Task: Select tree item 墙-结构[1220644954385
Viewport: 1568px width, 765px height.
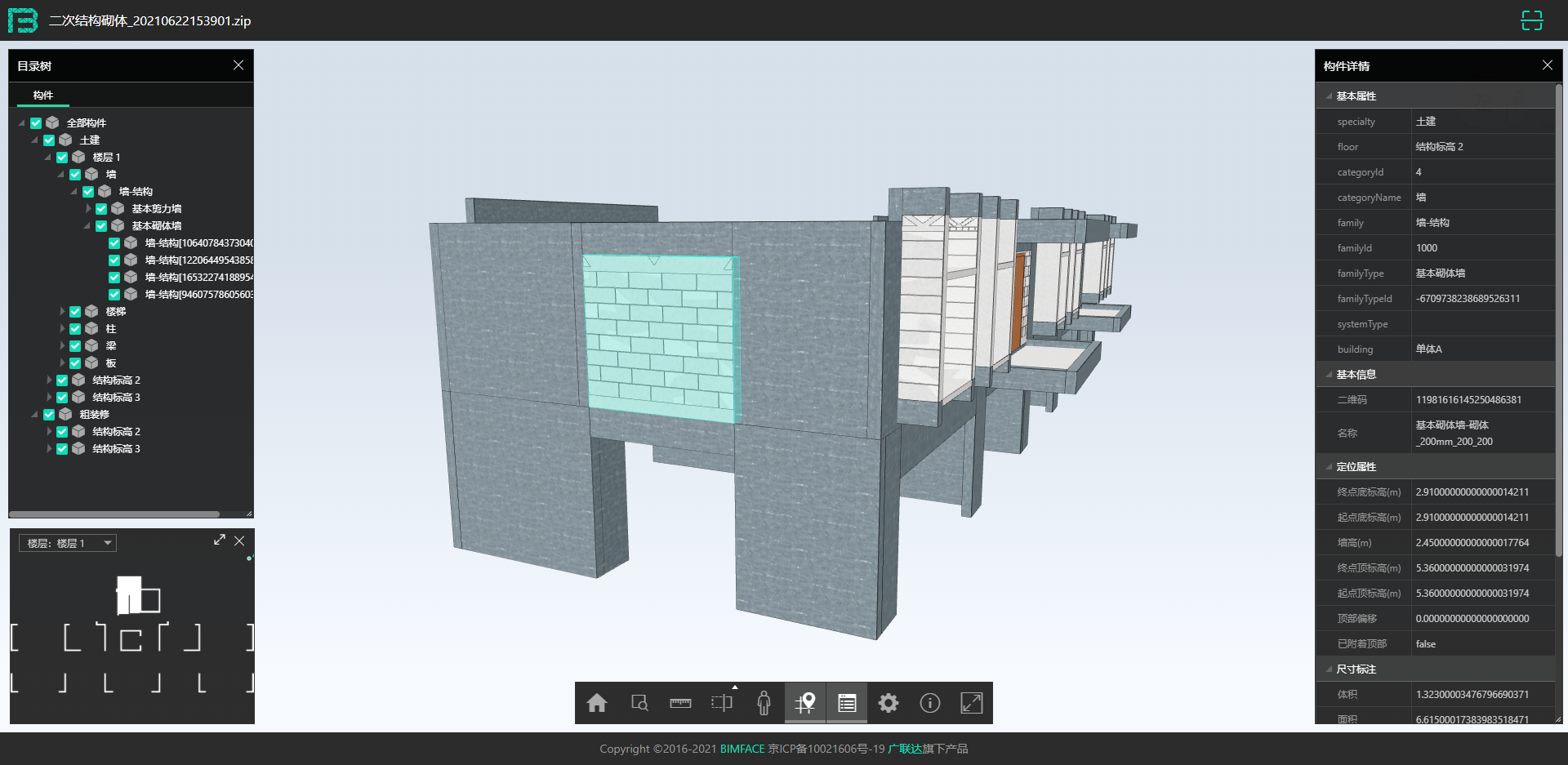Action: pyautogui.click(x=198, y=260)
